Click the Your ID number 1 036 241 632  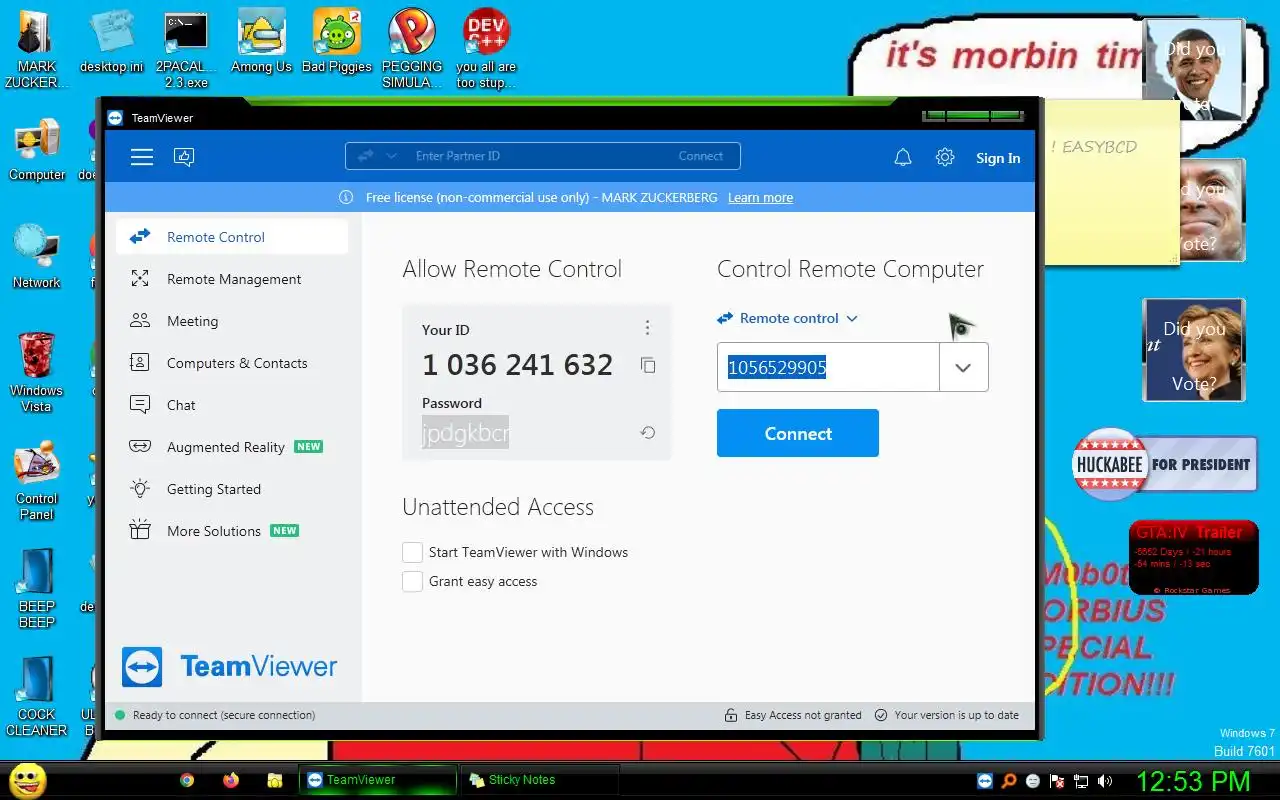[517, 365]
